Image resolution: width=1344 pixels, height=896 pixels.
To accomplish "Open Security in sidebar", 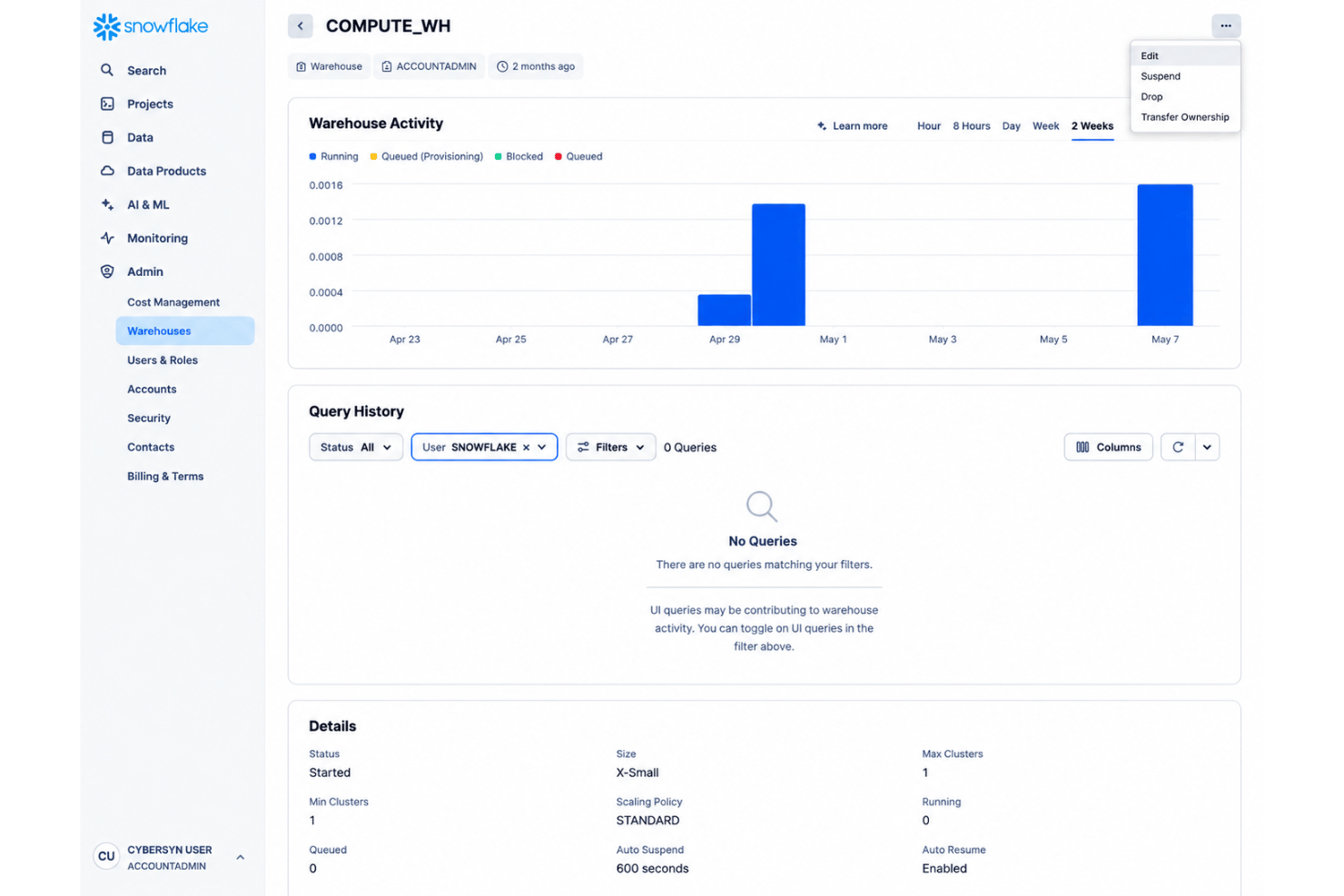I will (x=149, y=418).
